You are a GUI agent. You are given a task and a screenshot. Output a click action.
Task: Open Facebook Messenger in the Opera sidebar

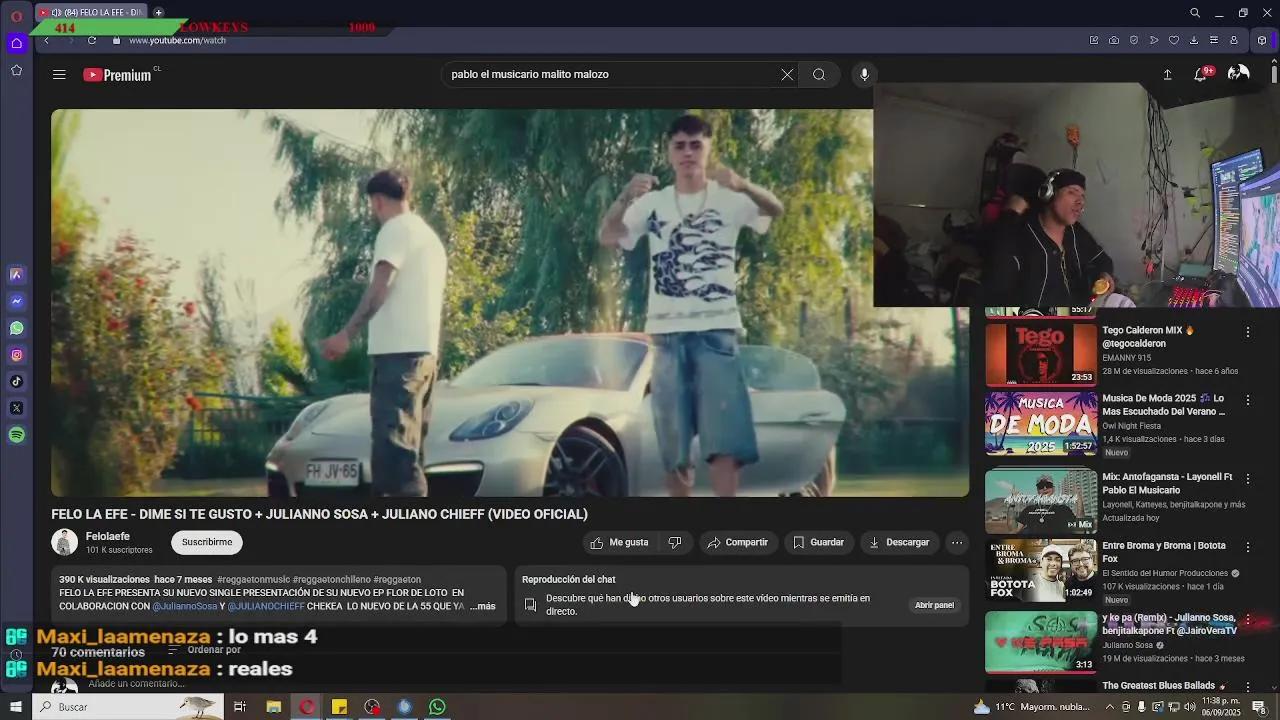tap(16, 301)
